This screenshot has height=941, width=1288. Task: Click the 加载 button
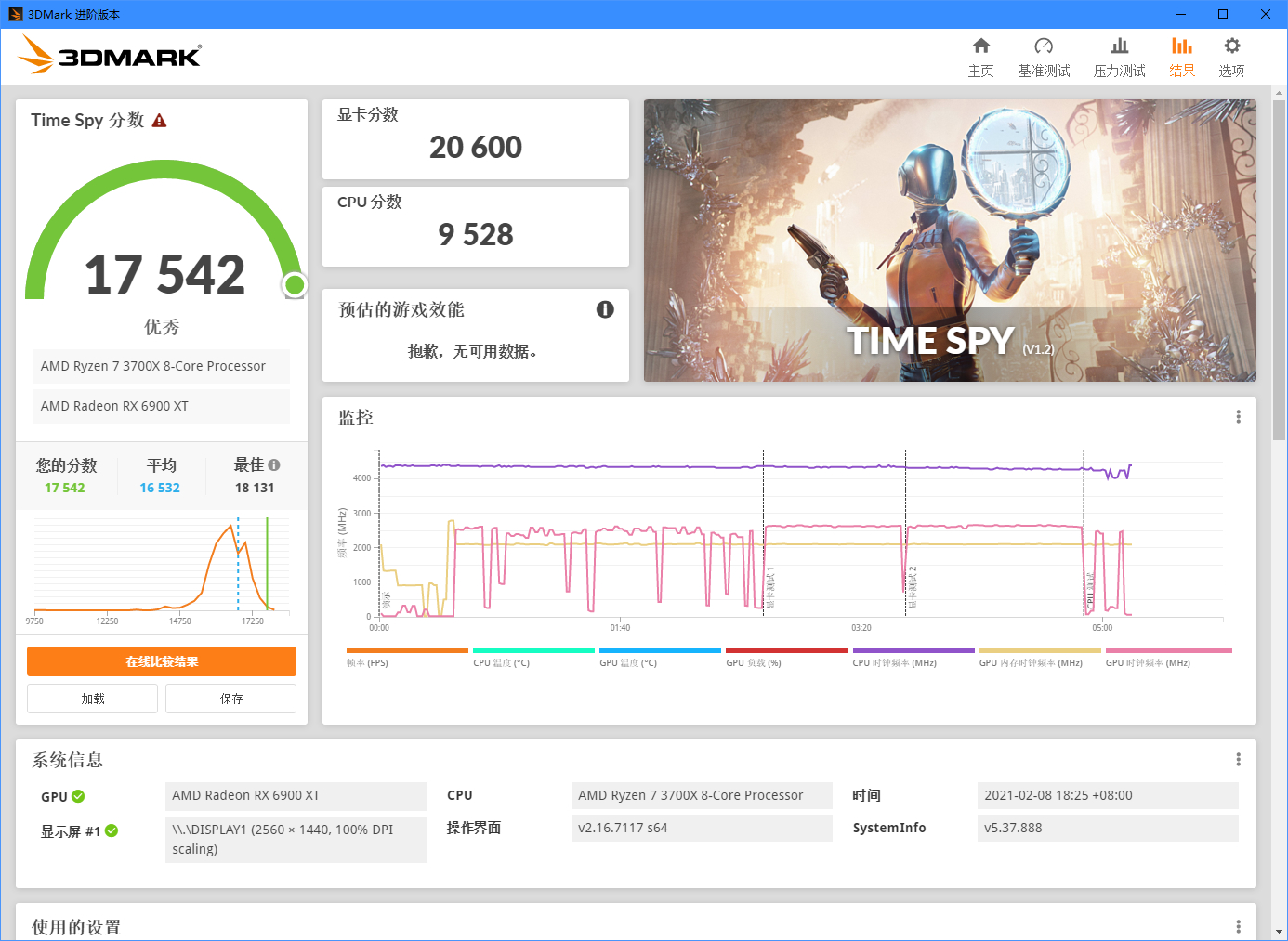(93, 699)
